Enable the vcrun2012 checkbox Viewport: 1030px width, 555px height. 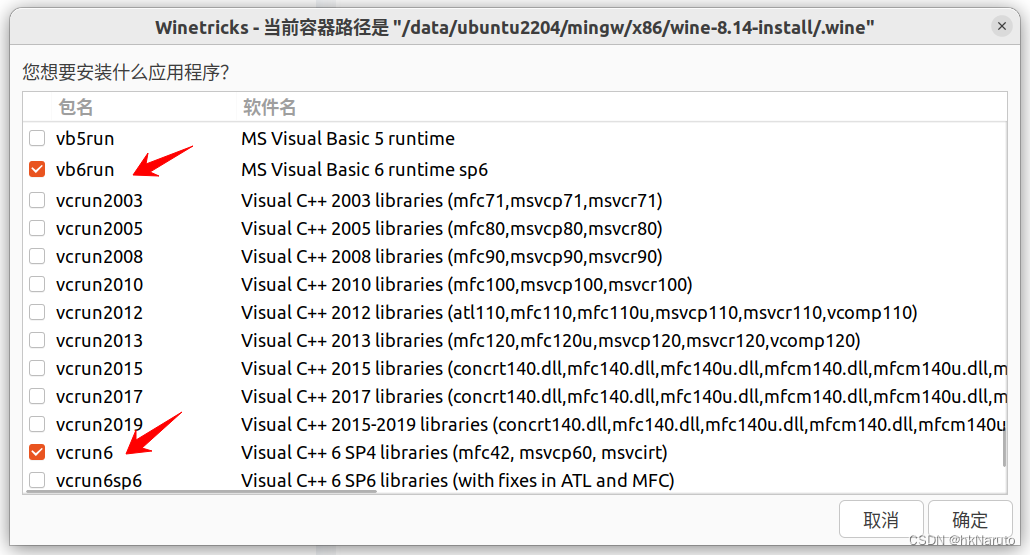[x=37, y=312]
